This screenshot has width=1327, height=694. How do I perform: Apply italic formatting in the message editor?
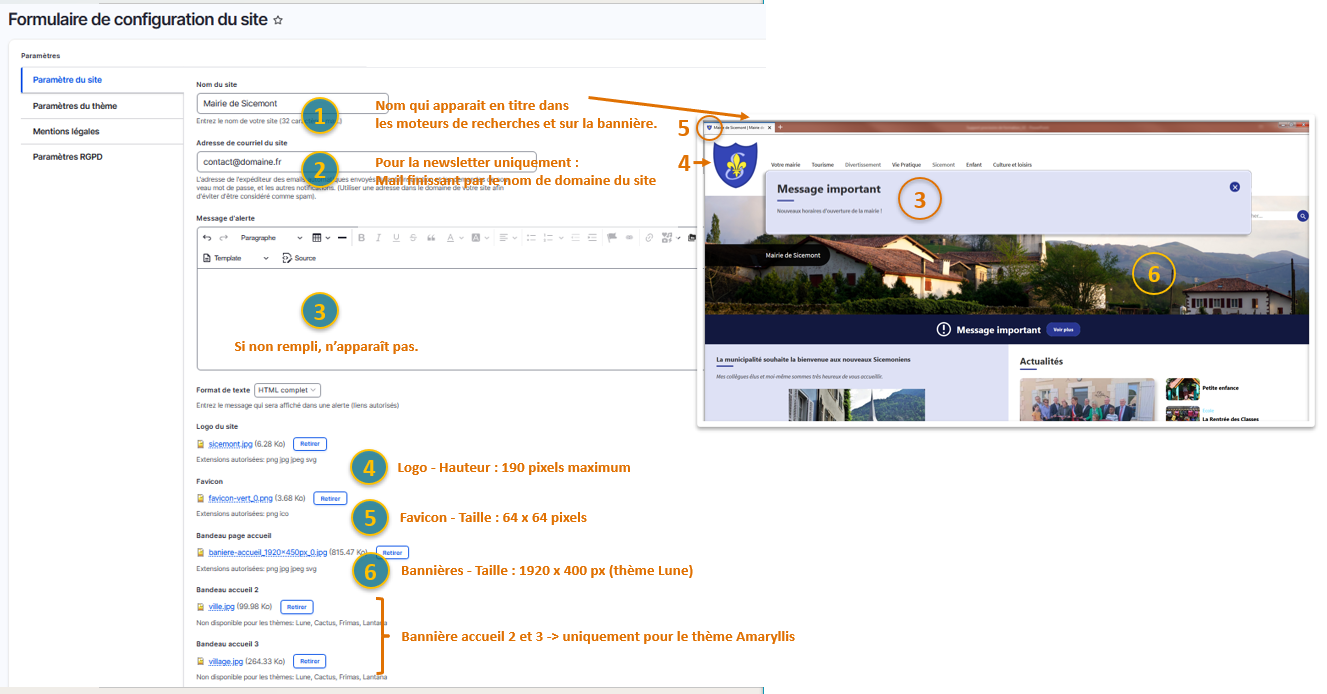(x=378, y=238)
